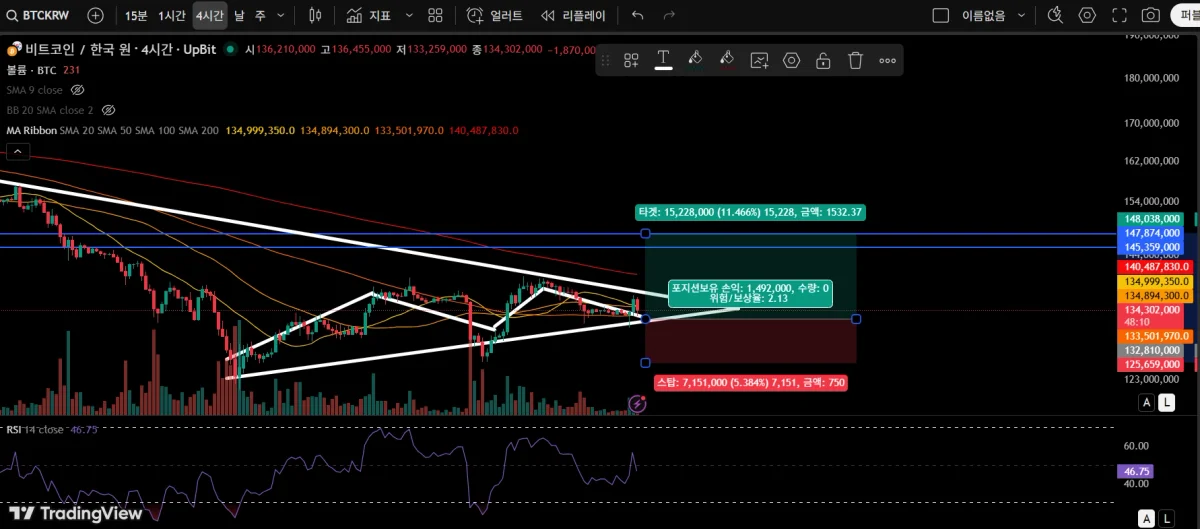Image resolution: width=1200 pixels, height=529 pixels.
Task: Redo the last chart action
Action: pyautogui.click(x=669, y=15)
